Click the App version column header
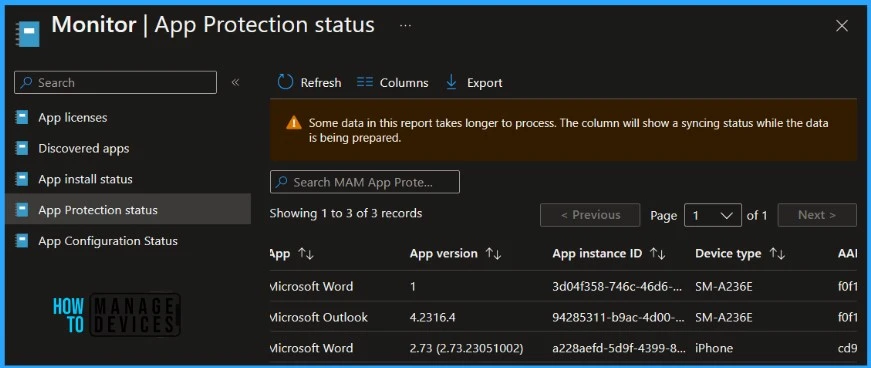871x368 pixels. 443,253
